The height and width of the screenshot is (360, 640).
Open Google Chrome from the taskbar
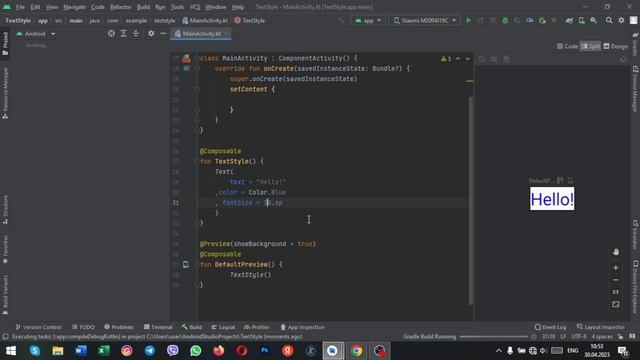click(x=356, y=351)
